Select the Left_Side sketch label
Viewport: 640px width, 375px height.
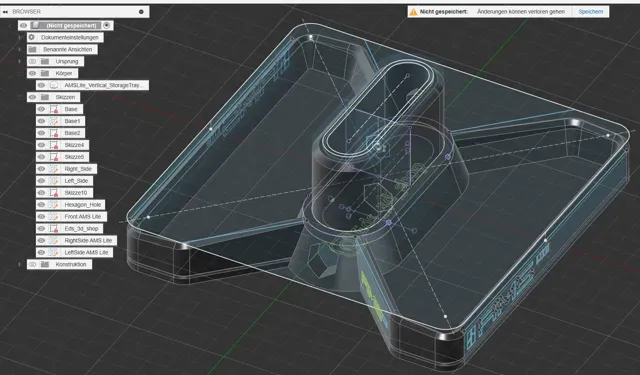click(76, 181)
